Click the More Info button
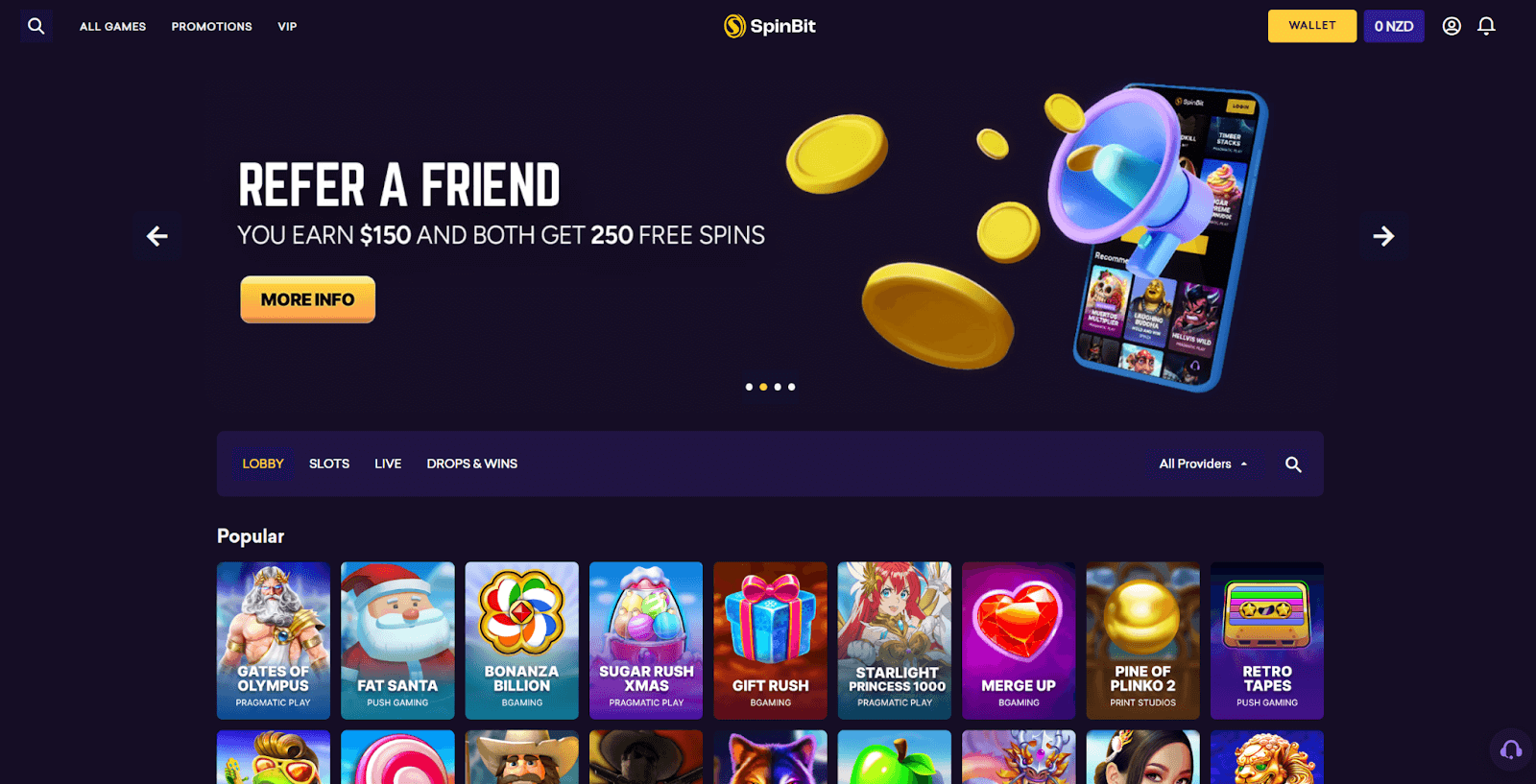 coord(307,299)
